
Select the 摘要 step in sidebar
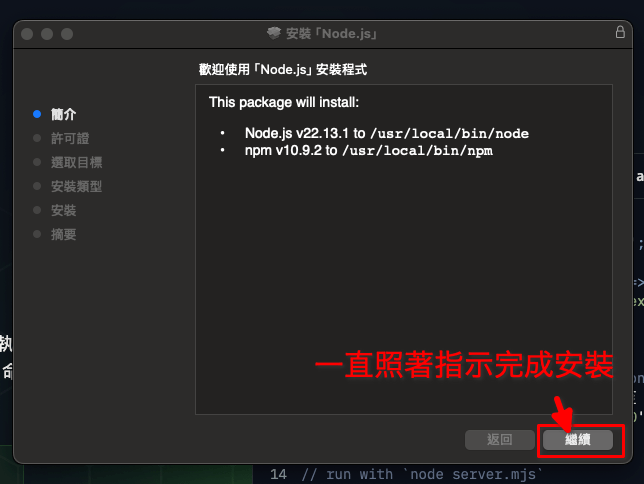point(64,234)
